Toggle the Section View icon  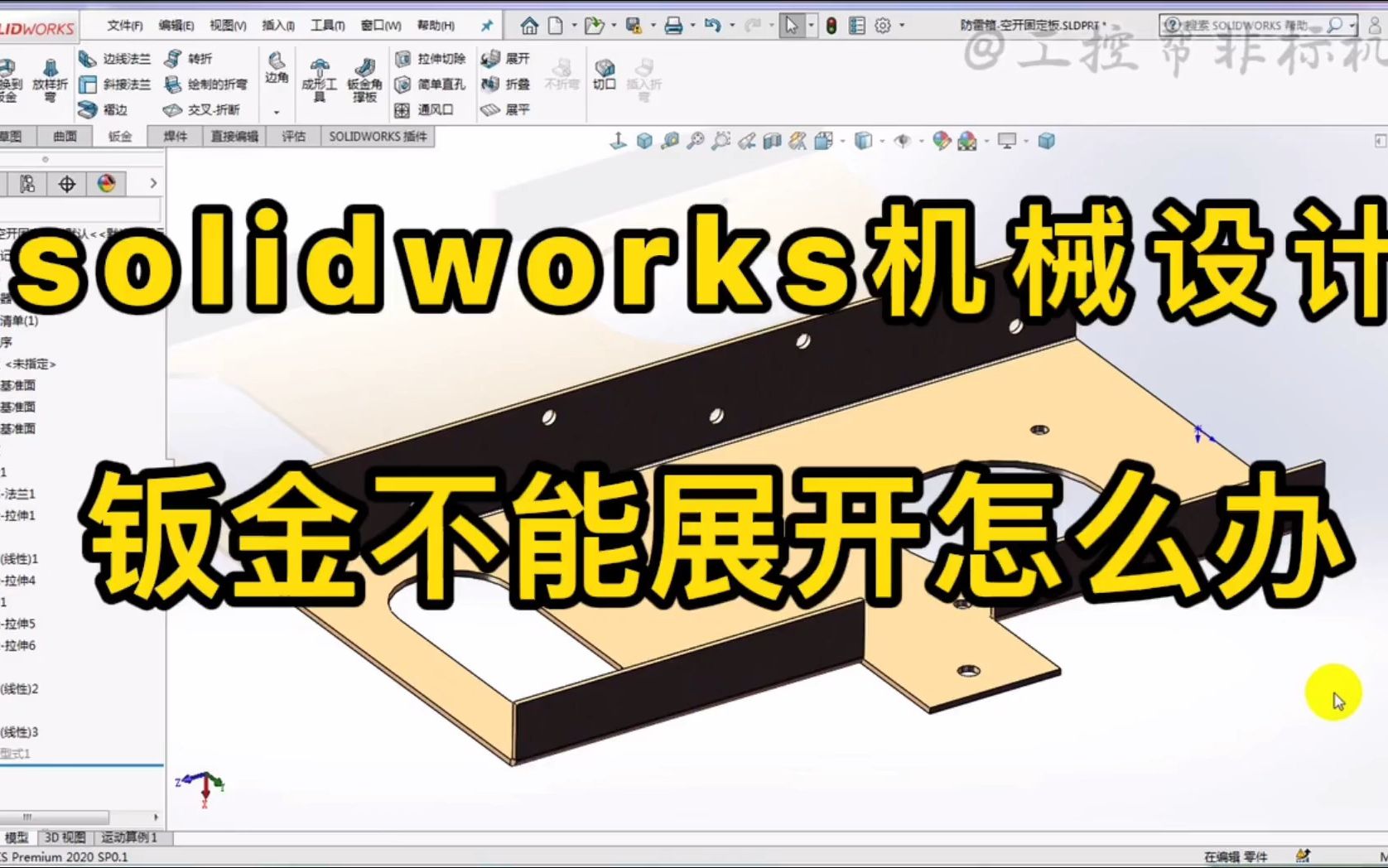point(772,141)
